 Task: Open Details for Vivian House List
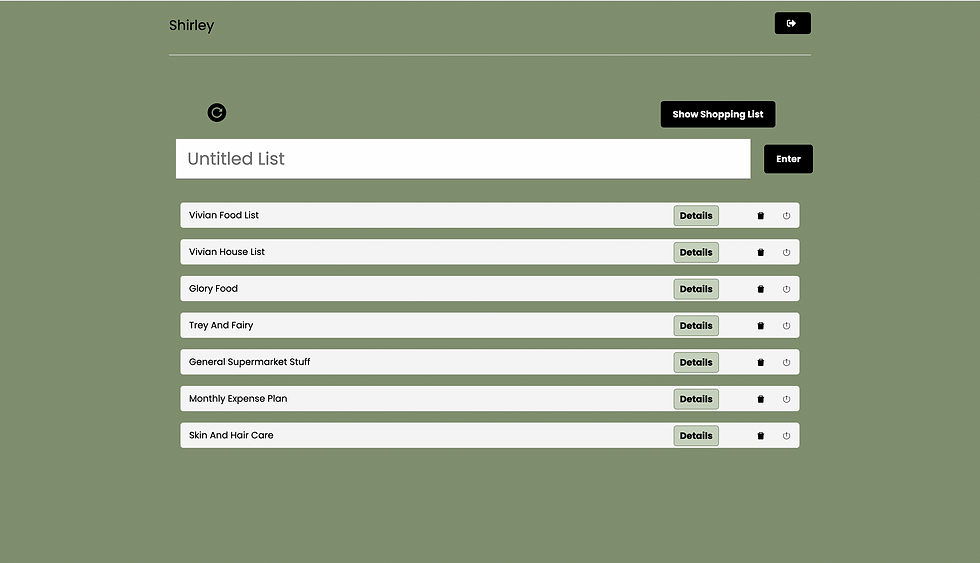pos(696,252)
